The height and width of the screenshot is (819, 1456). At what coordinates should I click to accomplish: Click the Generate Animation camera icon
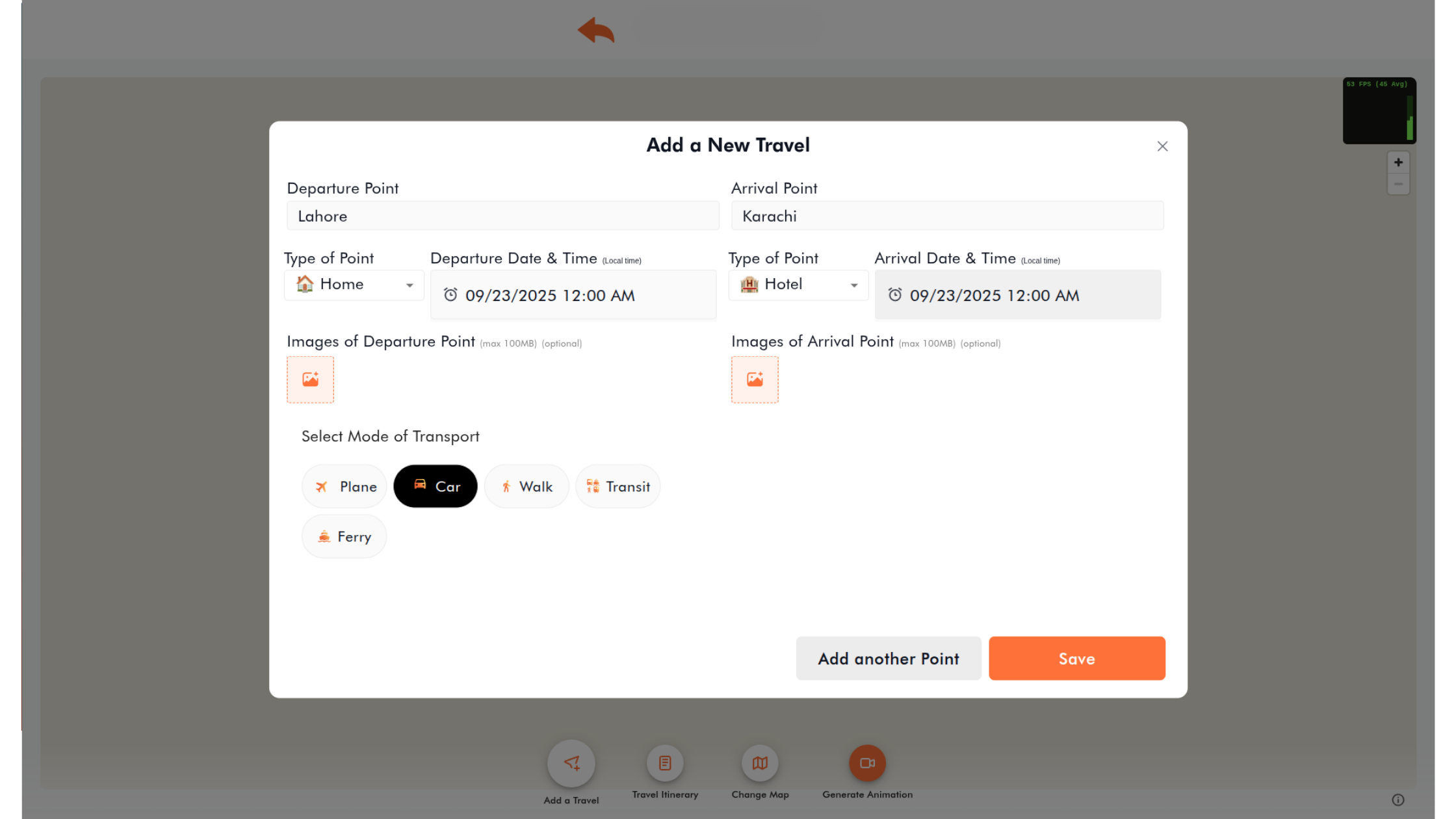867,763
